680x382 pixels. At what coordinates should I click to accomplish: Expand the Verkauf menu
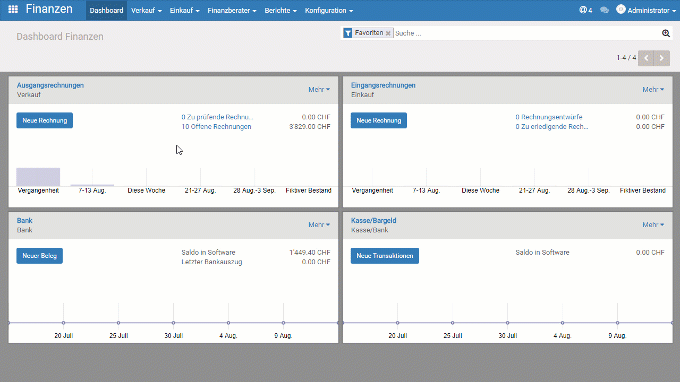(x=146, y=10)
